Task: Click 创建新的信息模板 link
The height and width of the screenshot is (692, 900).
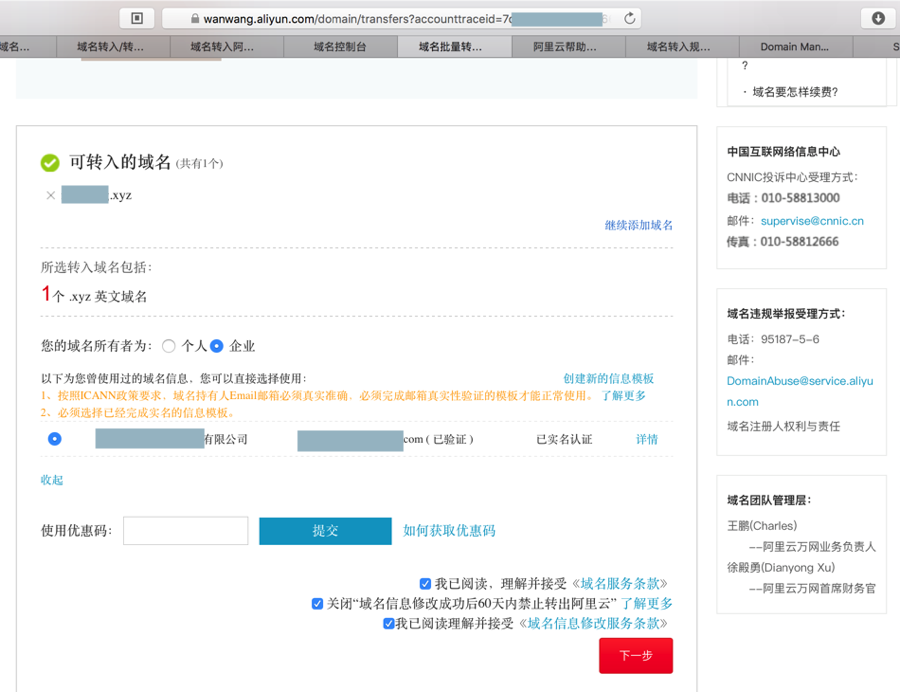Action: [608, 379]
